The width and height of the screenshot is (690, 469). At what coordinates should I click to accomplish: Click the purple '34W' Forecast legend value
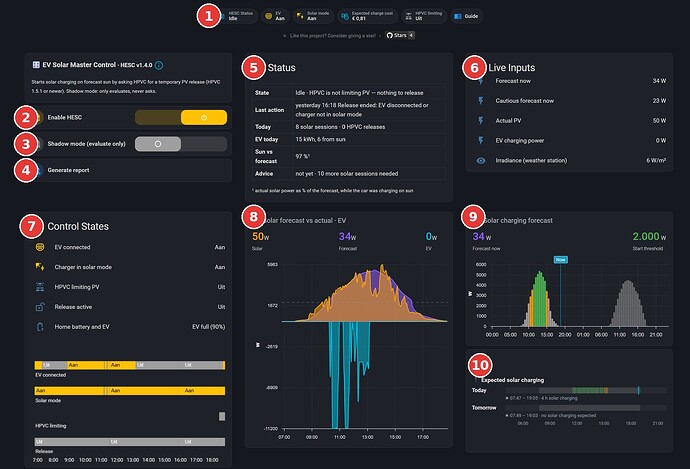347,237
